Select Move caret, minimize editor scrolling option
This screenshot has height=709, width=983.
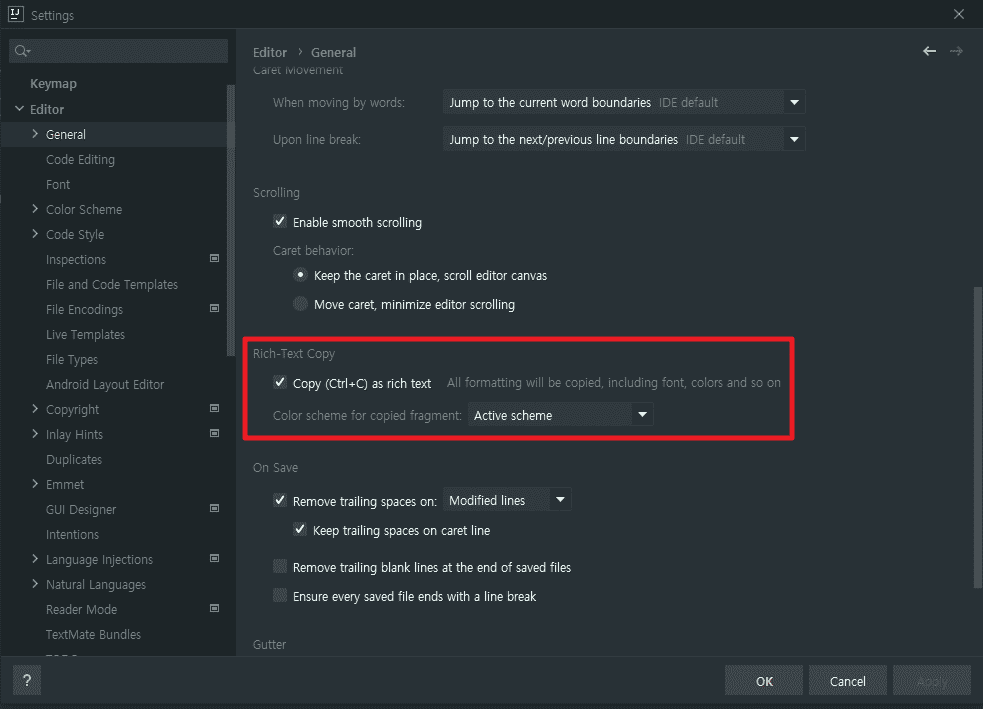(300, 304)
